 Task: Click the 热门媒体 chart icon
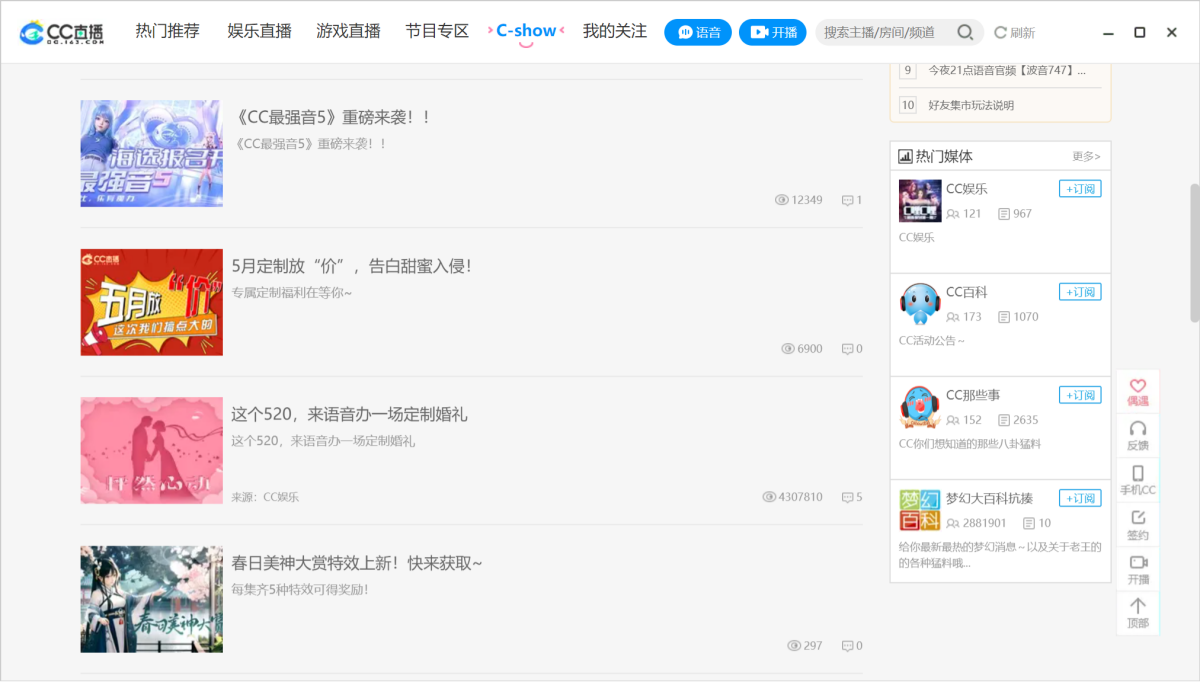[905, 155]
